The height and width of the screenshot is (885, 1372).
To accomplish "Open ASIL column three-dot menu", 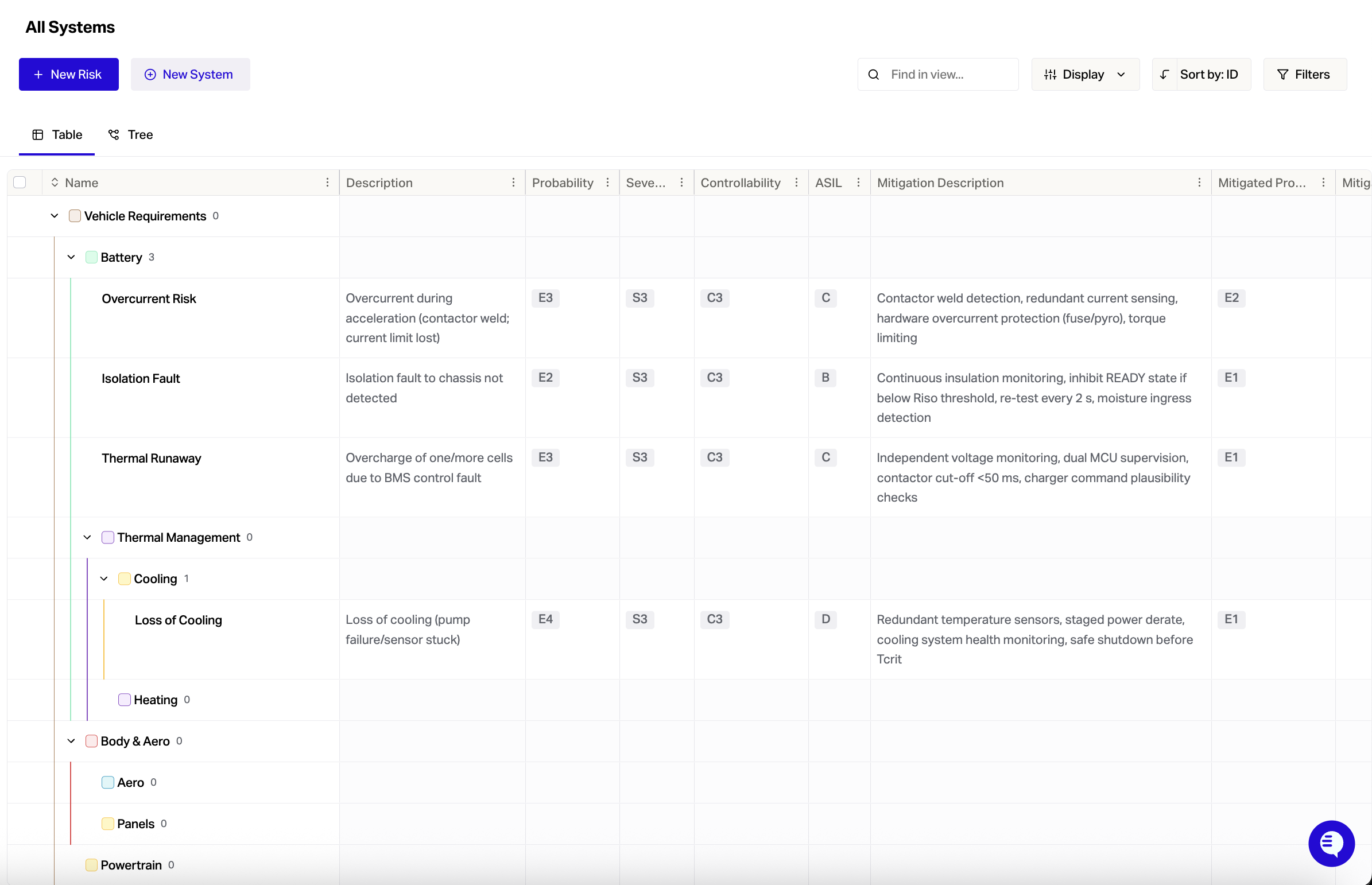I will pyautogui.click(x=858, y=183).
